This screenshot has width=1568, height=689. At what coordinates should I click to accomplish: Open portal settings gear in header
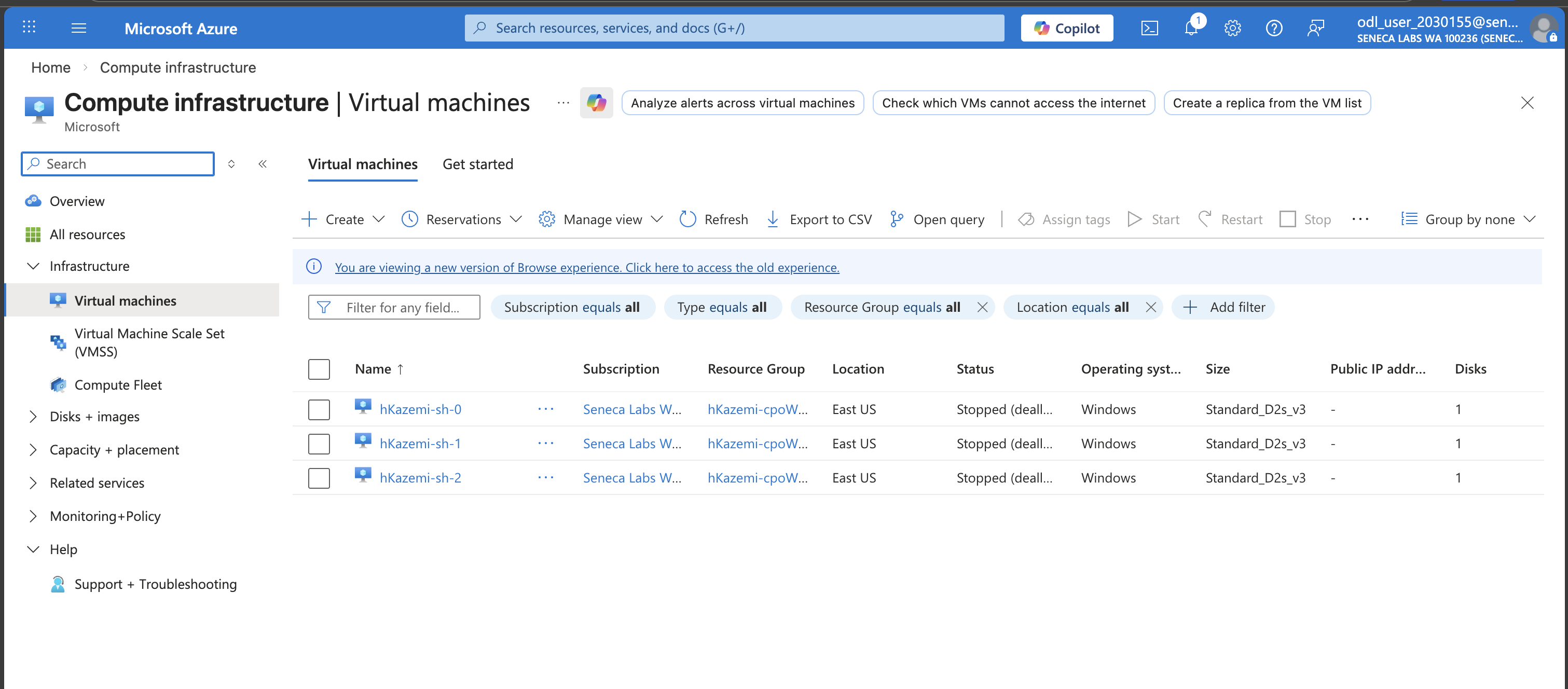(1233, 28)
